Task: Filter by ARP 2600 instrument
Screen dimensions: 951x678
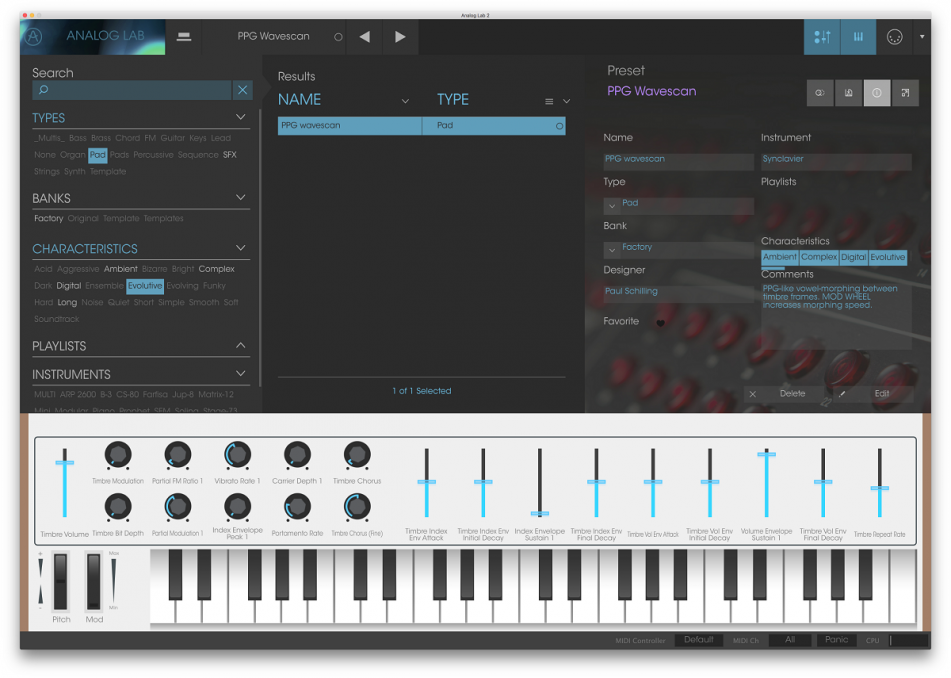Action: click(x=78, y=394)
